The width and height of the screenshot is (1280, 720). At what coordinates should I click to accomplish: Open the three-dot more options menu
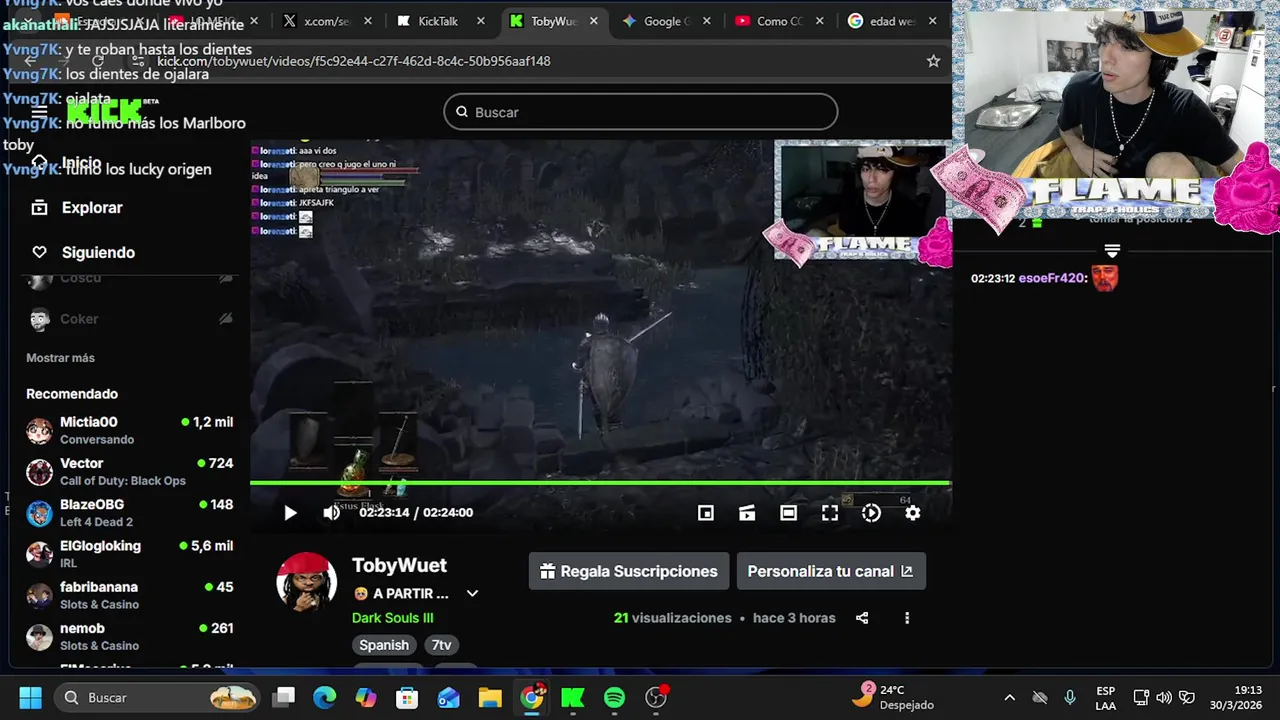click(x=907, y=618)
